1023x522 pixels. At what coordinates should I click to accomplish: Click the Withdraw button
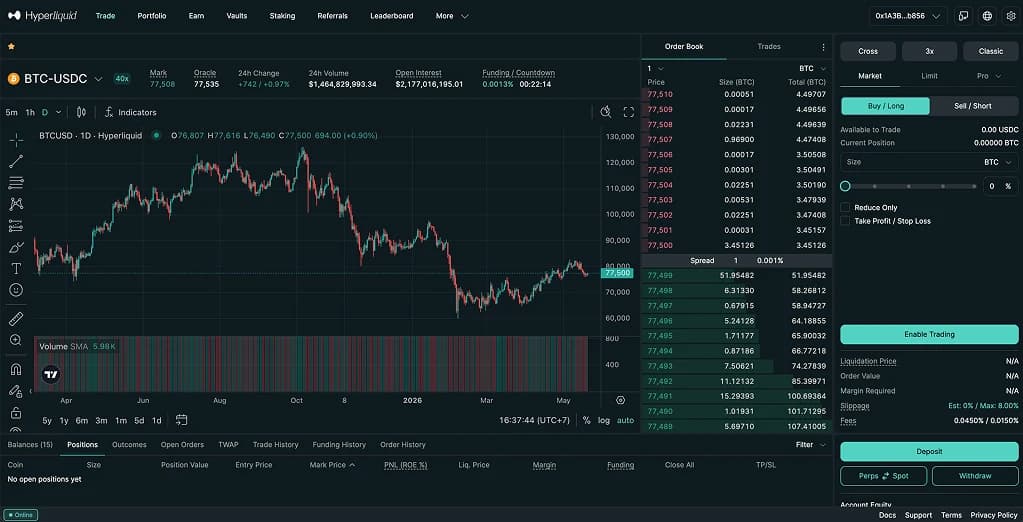click(x=975, y=476)
